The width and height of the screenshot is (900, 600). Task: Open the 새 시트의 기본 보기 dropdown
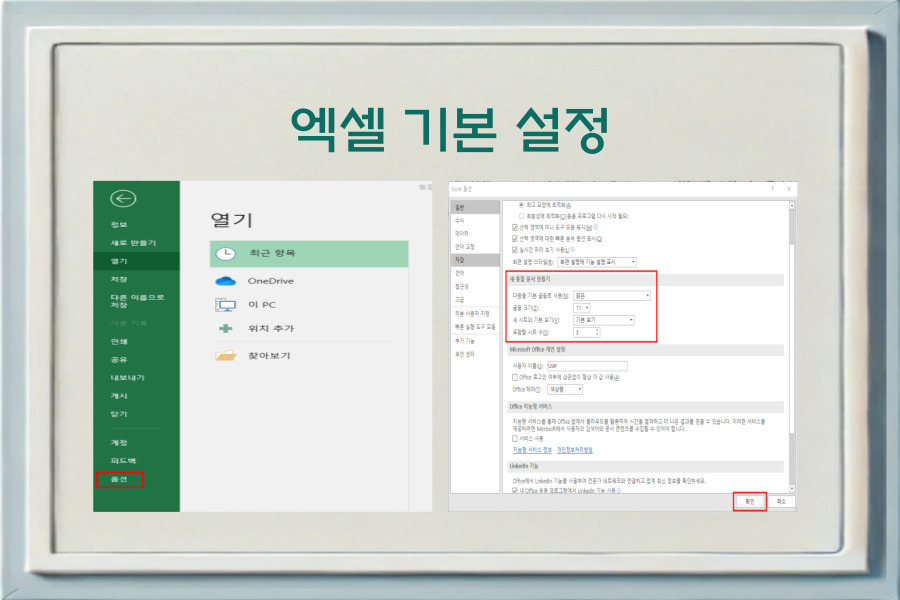click(604, 320)
